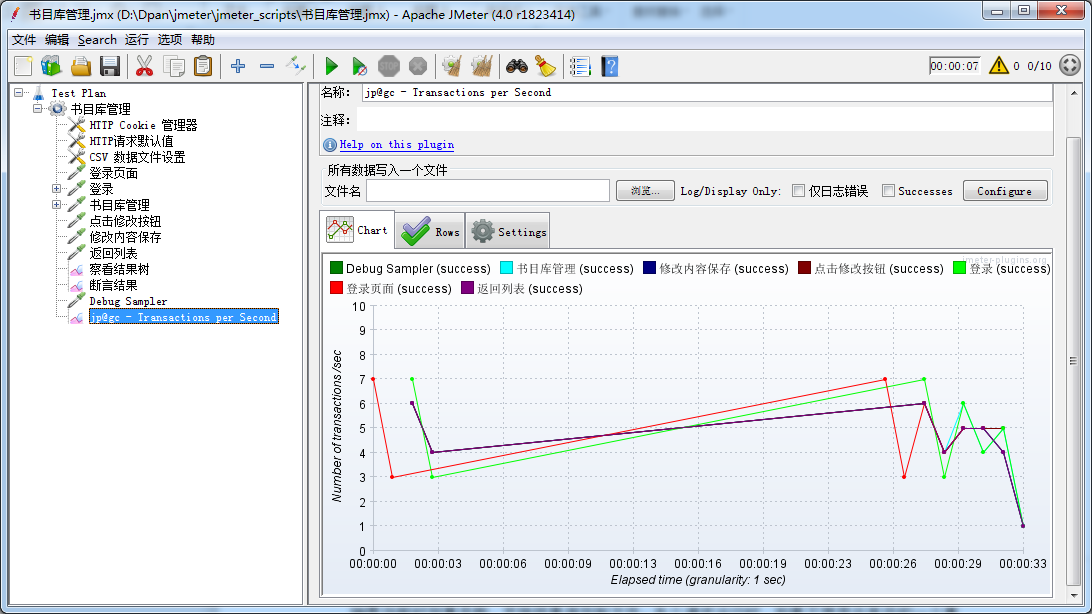Open the 编辑 menu

[57, 40]
